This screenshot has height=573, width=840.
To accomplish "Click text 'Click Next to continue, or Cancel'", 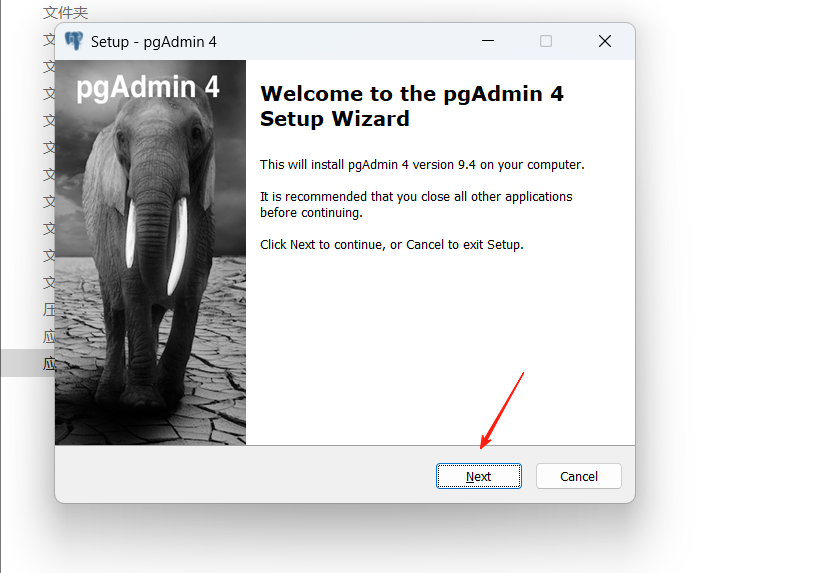I will [x=352, y=245].
